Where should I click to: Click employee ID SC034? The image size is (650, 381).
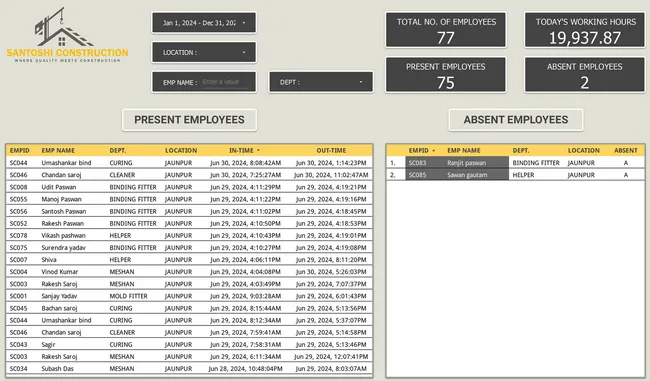tap(18, 369)
